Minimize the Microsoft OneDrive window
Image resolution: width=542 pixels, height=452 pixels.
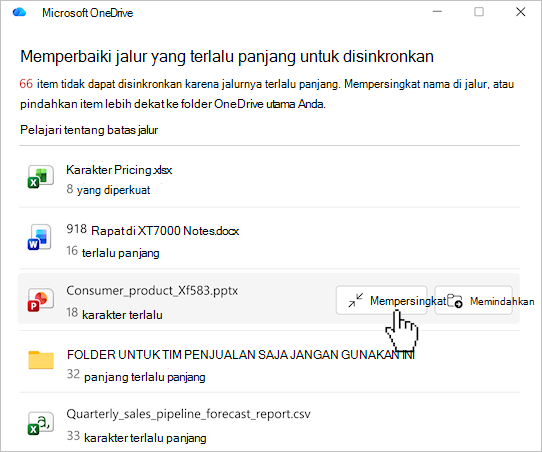pyautogui.click(x=437, y=12)
